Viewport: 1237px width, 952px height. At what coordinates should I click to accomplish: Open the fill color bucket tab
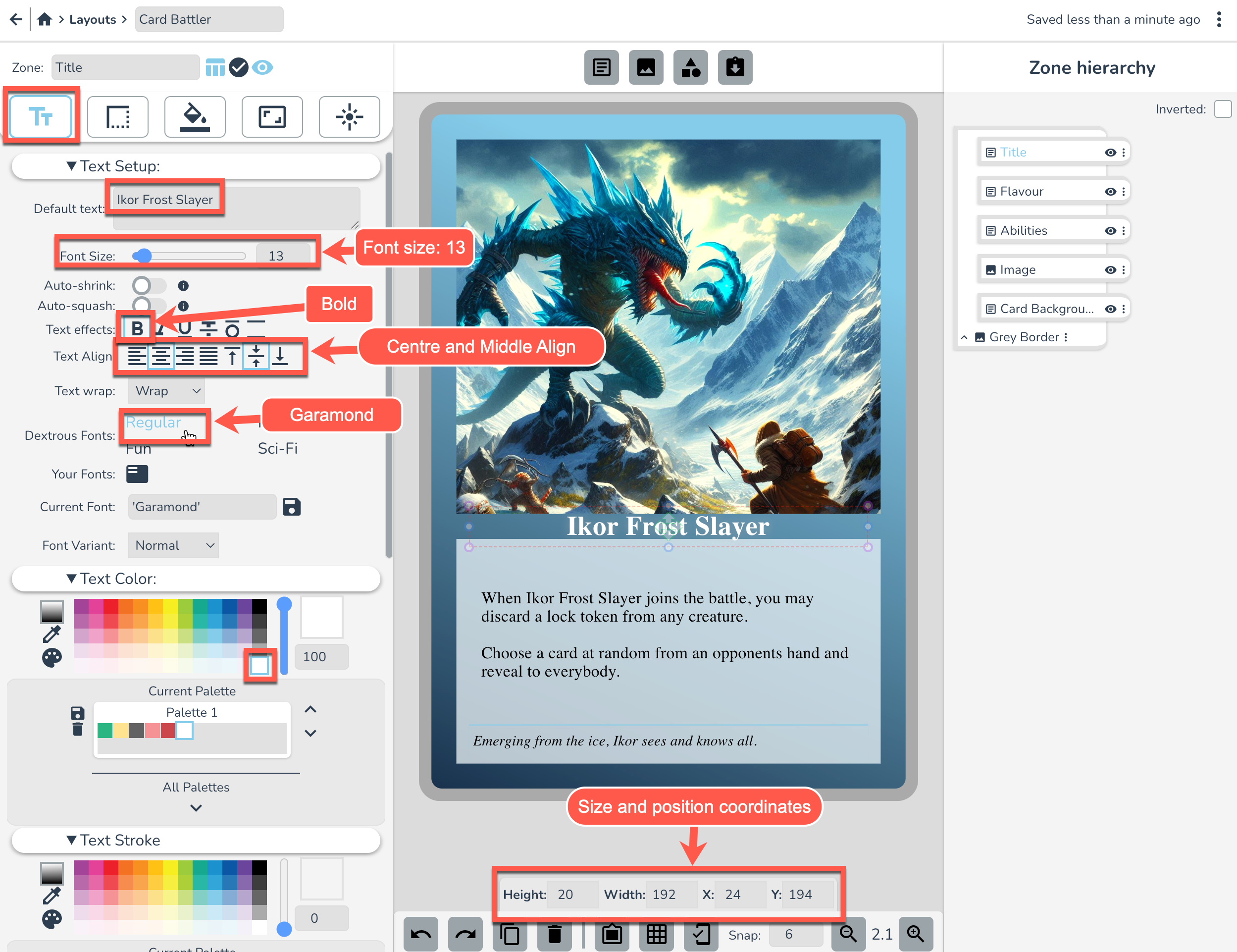[195, 117]
